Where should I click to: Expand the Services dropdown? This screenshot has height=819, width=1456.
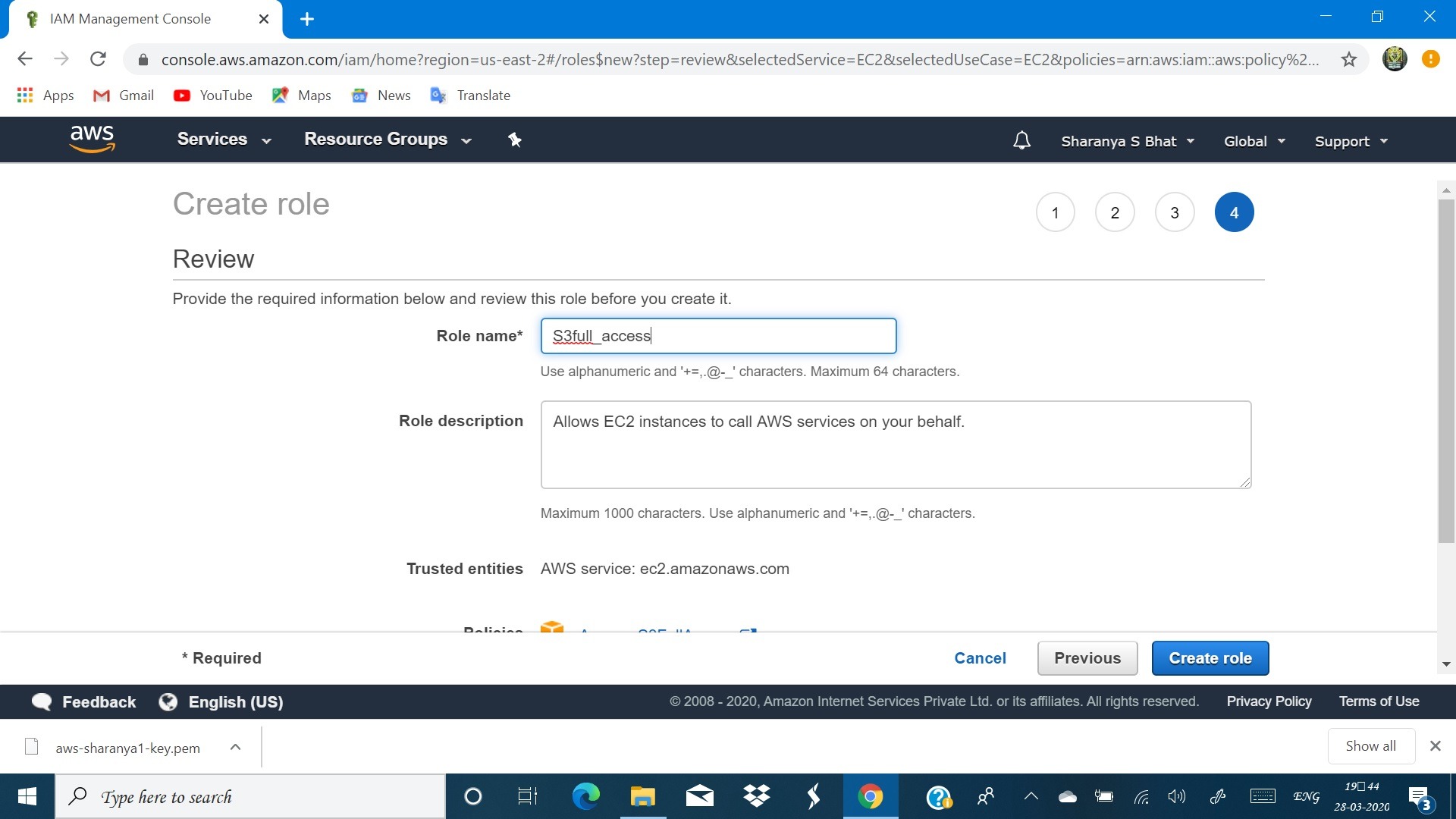(x=224, y=140)
